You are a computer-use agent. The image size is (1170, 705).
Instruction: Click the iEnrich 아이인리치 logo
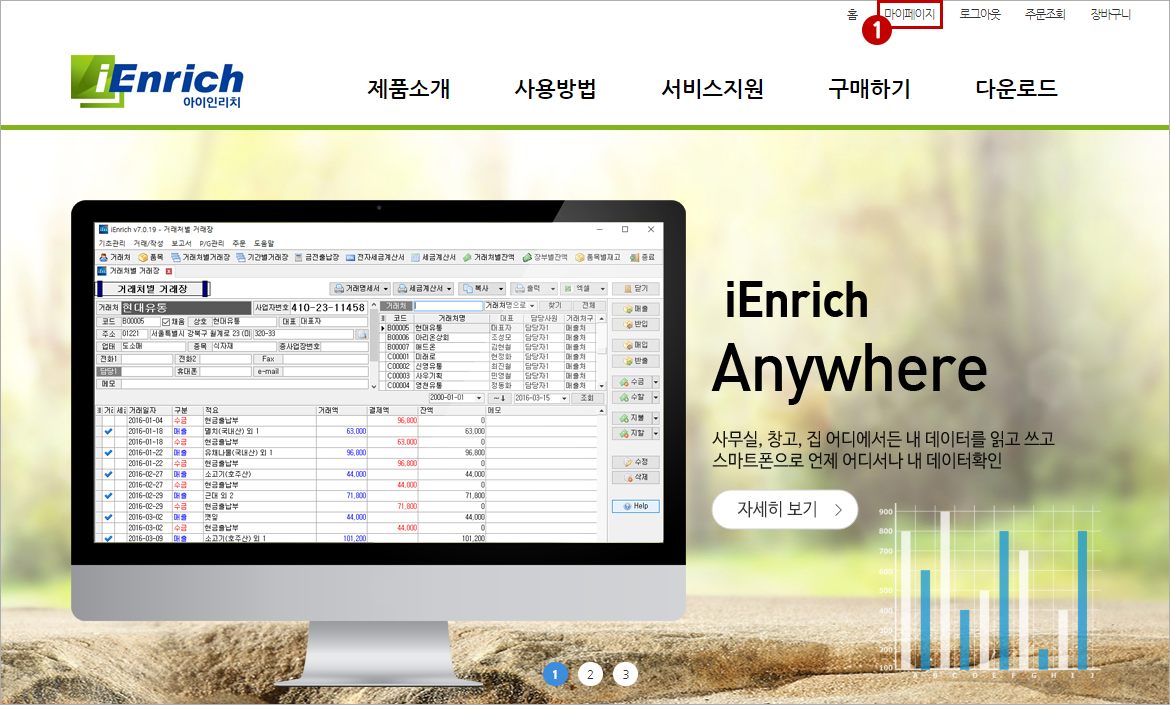(x=157, y=81)
